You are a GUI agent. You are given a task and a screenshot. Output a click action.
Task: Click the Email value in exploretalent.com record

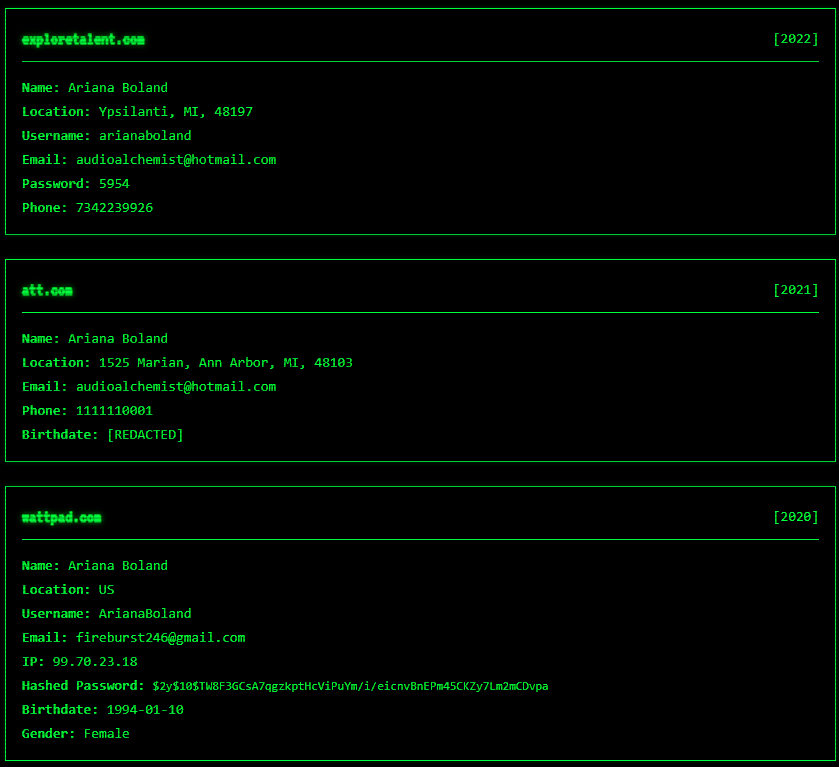[176, 160]
